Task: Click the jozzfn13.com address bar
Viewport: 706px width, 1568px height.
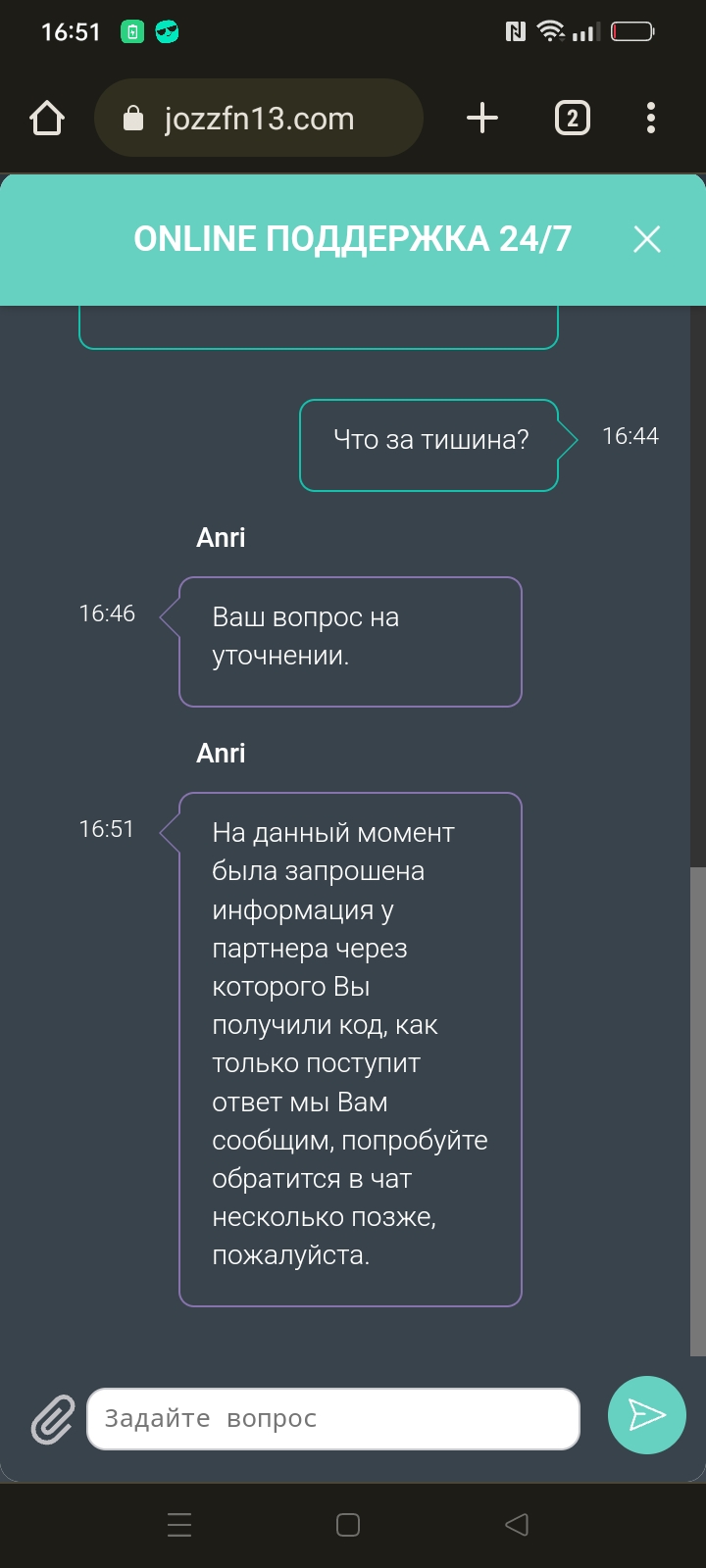Action: click(259, 119)
